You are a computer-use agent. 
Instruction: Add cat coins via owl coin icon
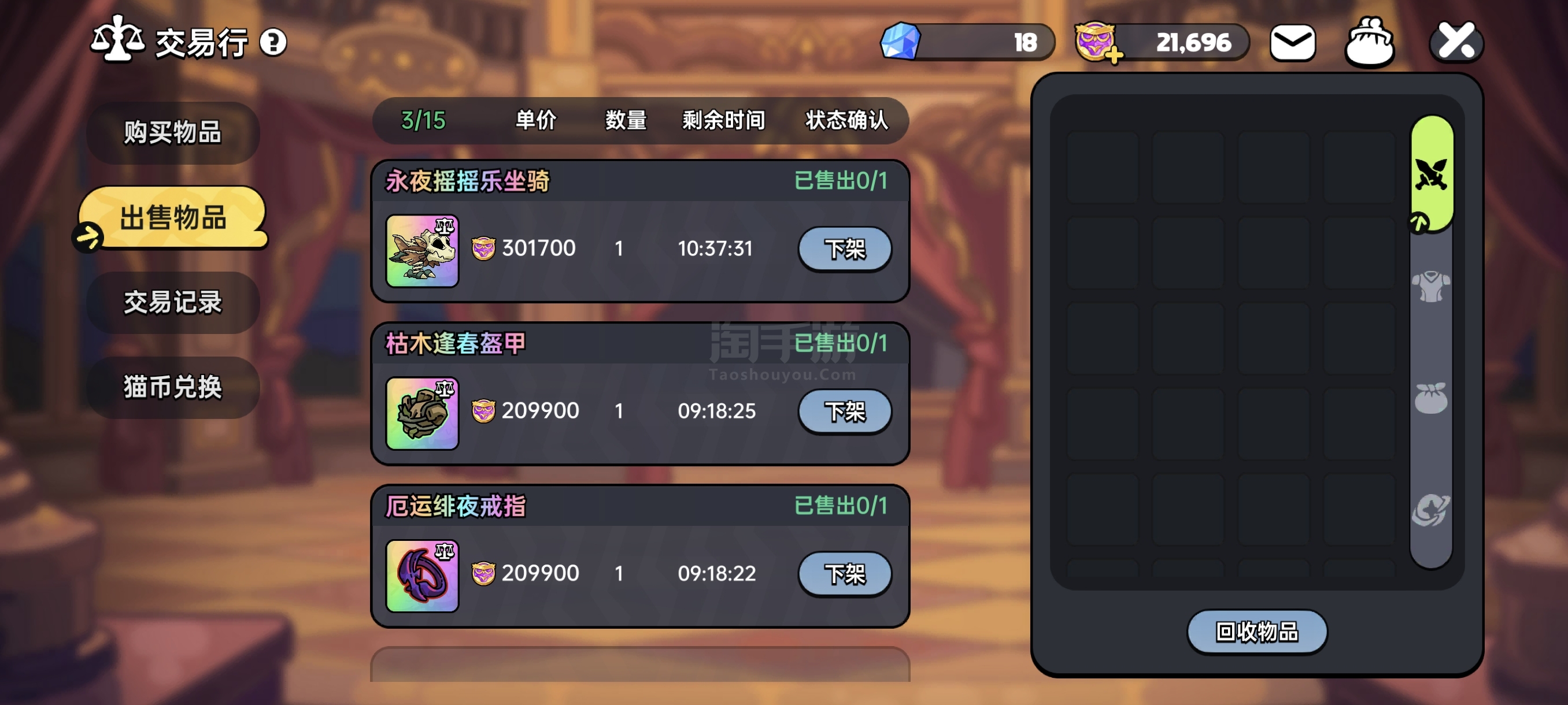(1097, 43)
